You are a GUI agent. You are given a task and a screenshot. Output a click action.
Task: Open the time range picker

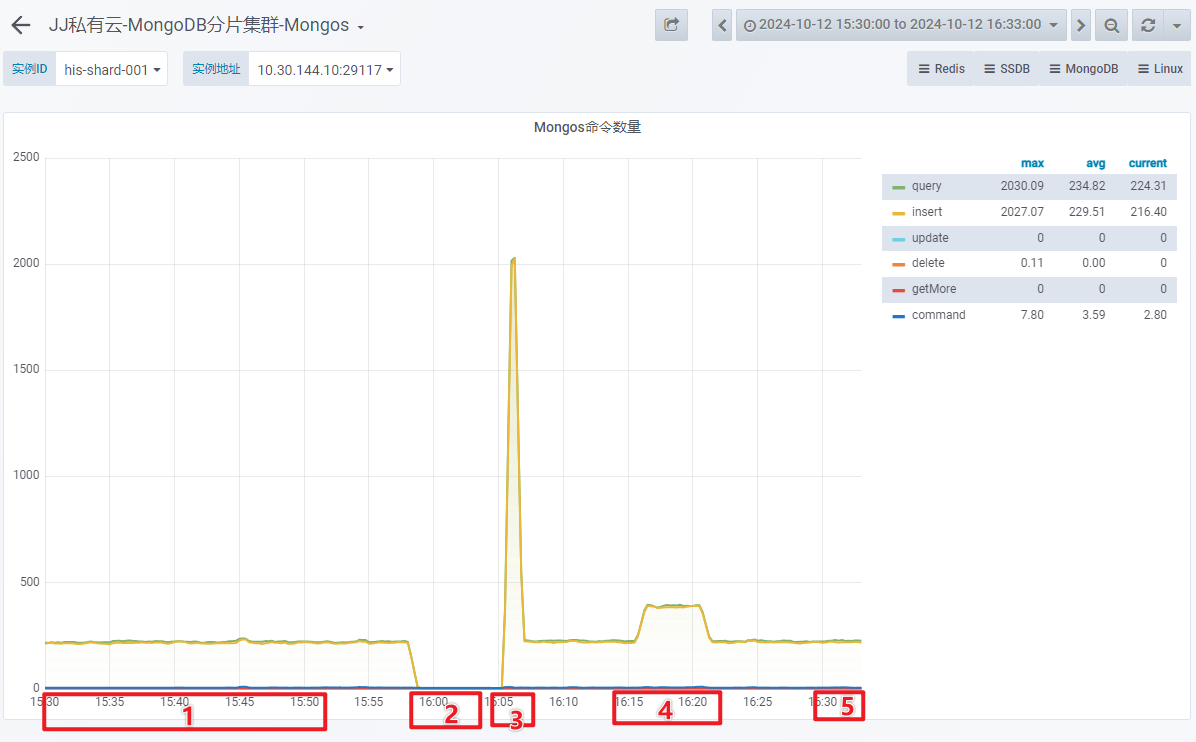coord(900,25)
